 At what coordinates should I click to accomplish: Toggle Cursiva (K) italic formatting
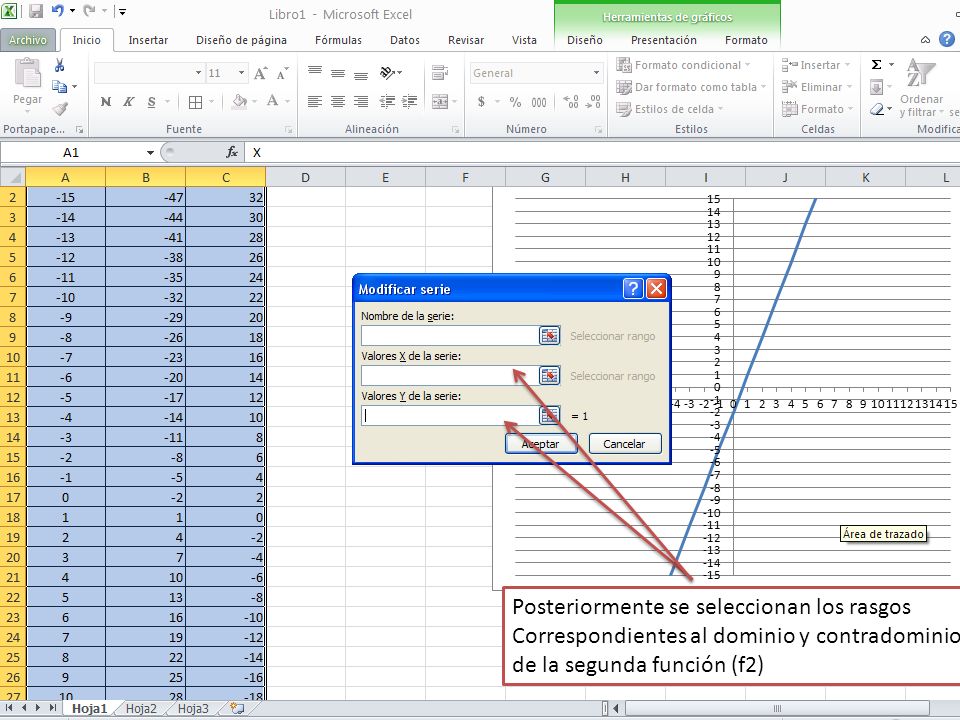[128, 102]
